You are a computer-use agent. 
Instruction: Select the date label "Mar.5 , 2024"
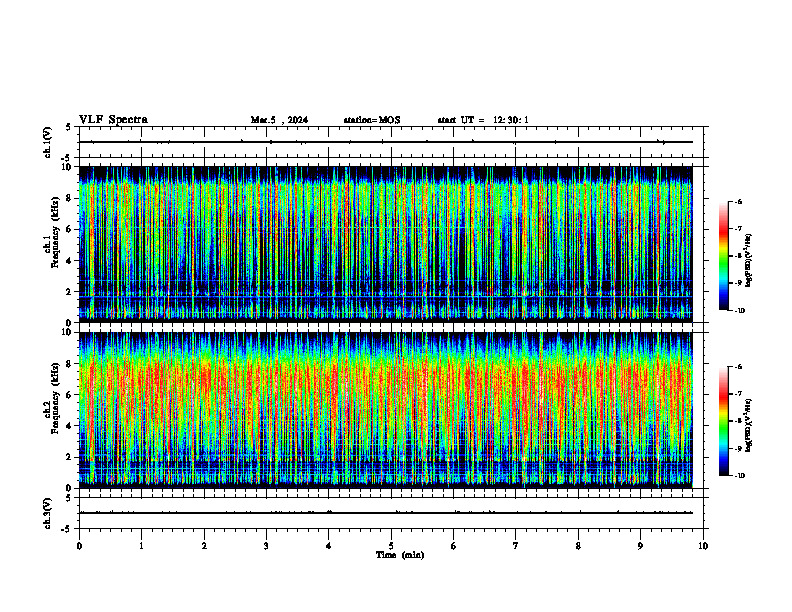coord(279,120)
